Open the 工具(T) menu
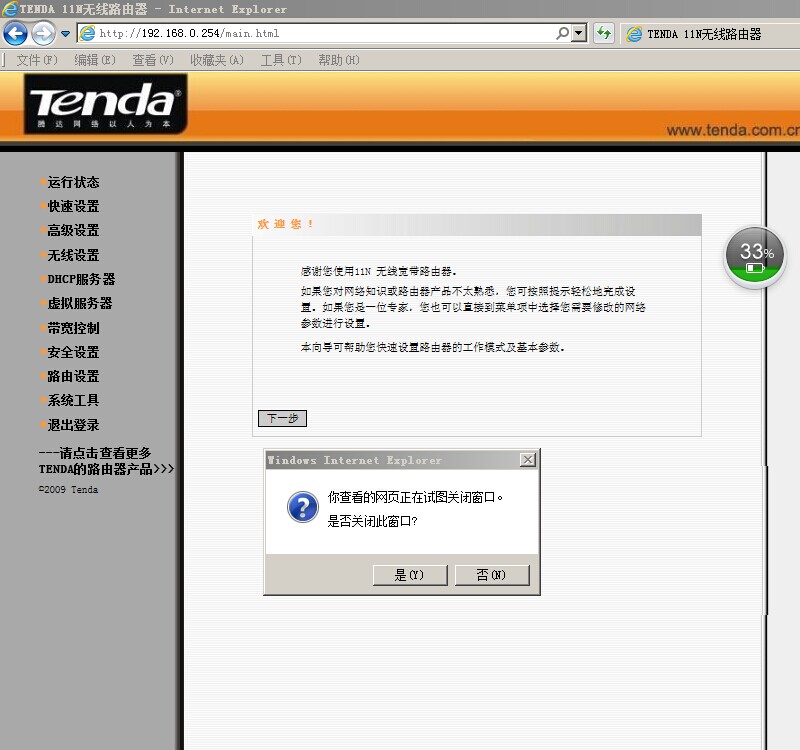The height and width of the screenshot is (750, 800). coord(281,60)
